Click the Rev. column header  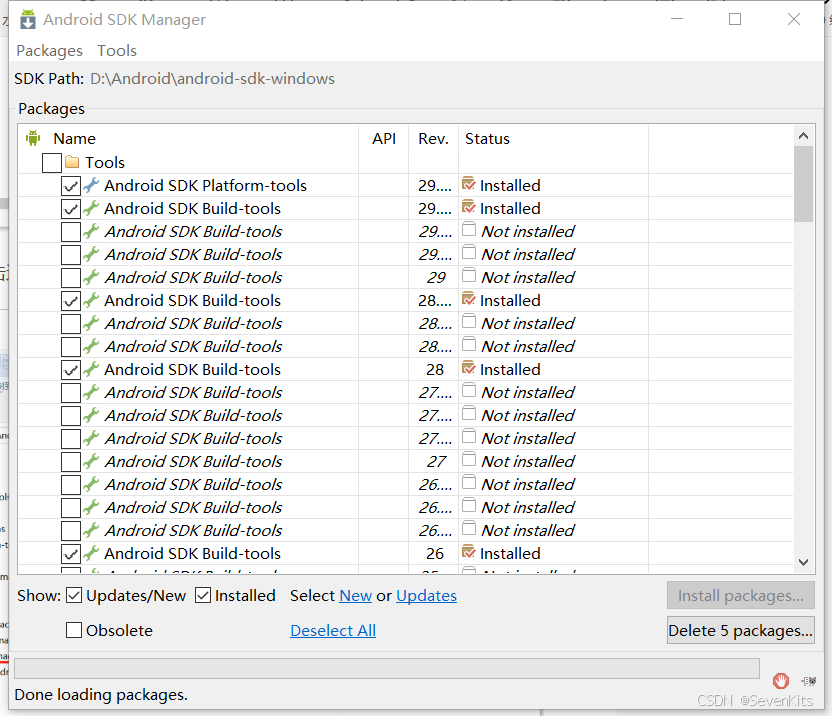pyautogui.click(x=433, y=139)
